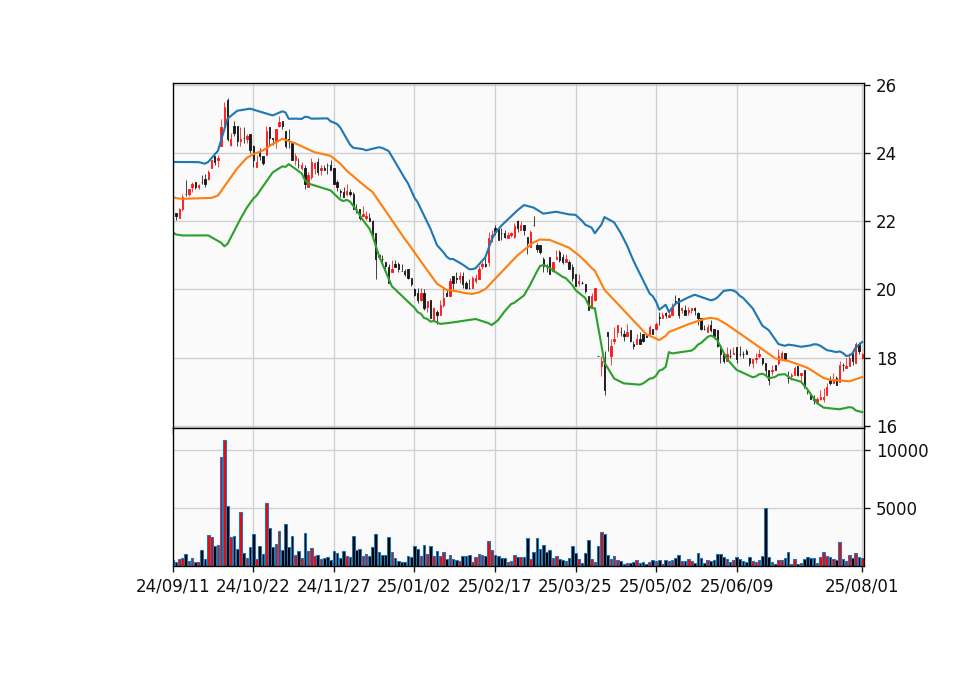Click the 25/02/17 date label
The height and width of the screenshot is (690, 960).
point(495,587)
